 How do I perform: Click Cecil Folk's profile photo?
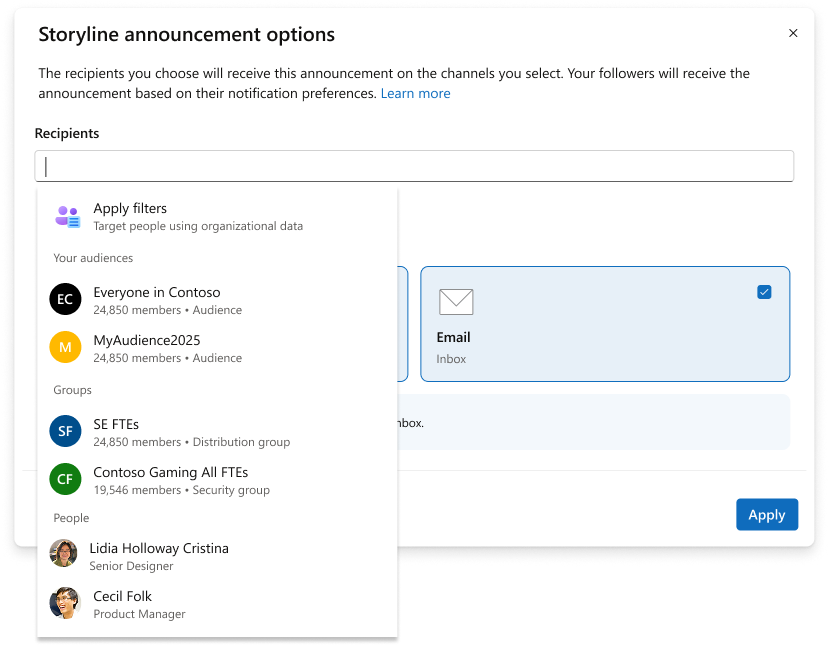click(x=64, y=604)
